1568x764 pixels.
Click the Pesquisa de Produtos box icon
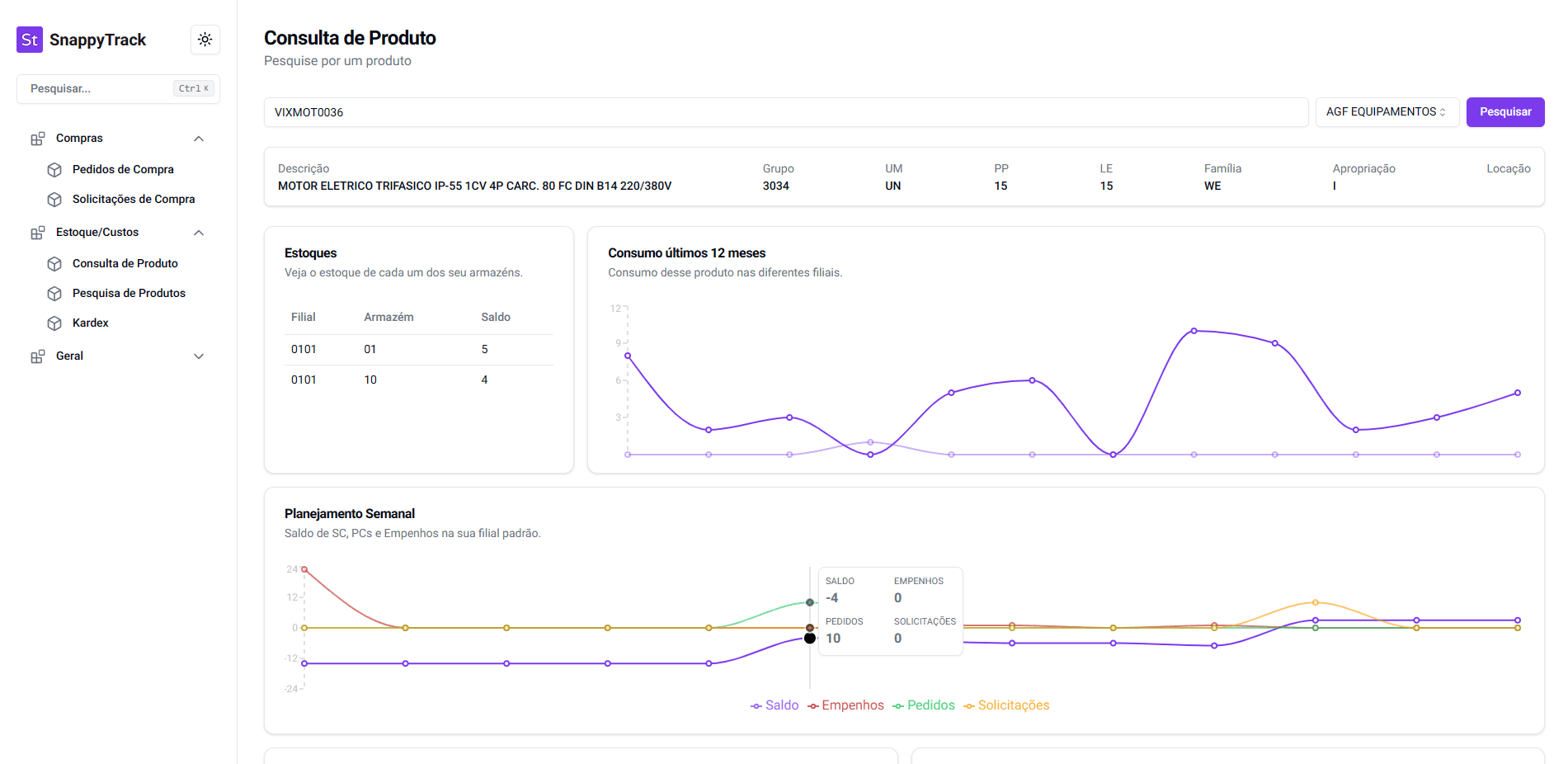[54, 294]
